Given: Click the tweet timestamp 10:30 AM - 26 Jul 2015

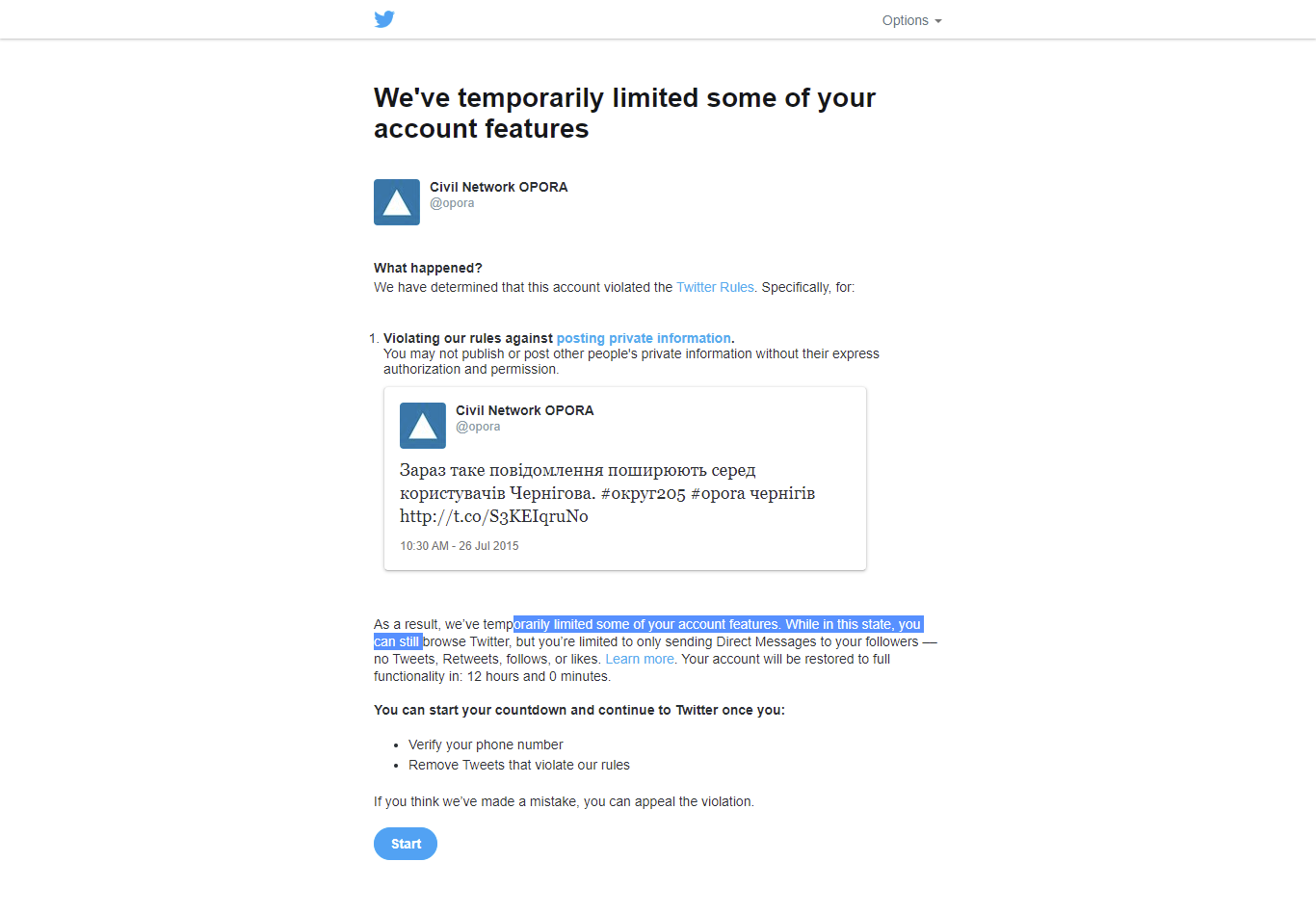Looking at the screenshot, I should (x=460, y=546).
